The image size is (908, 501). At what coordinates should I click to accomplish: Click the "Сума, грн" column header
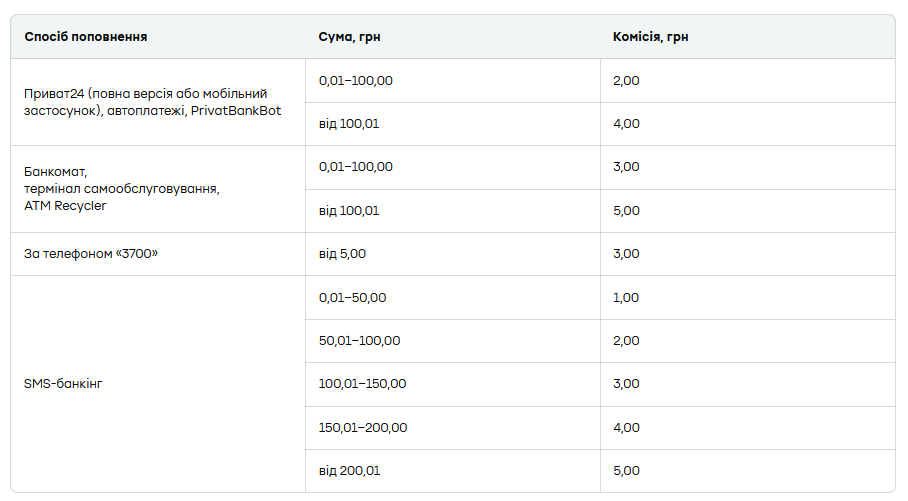coord(349,37)
